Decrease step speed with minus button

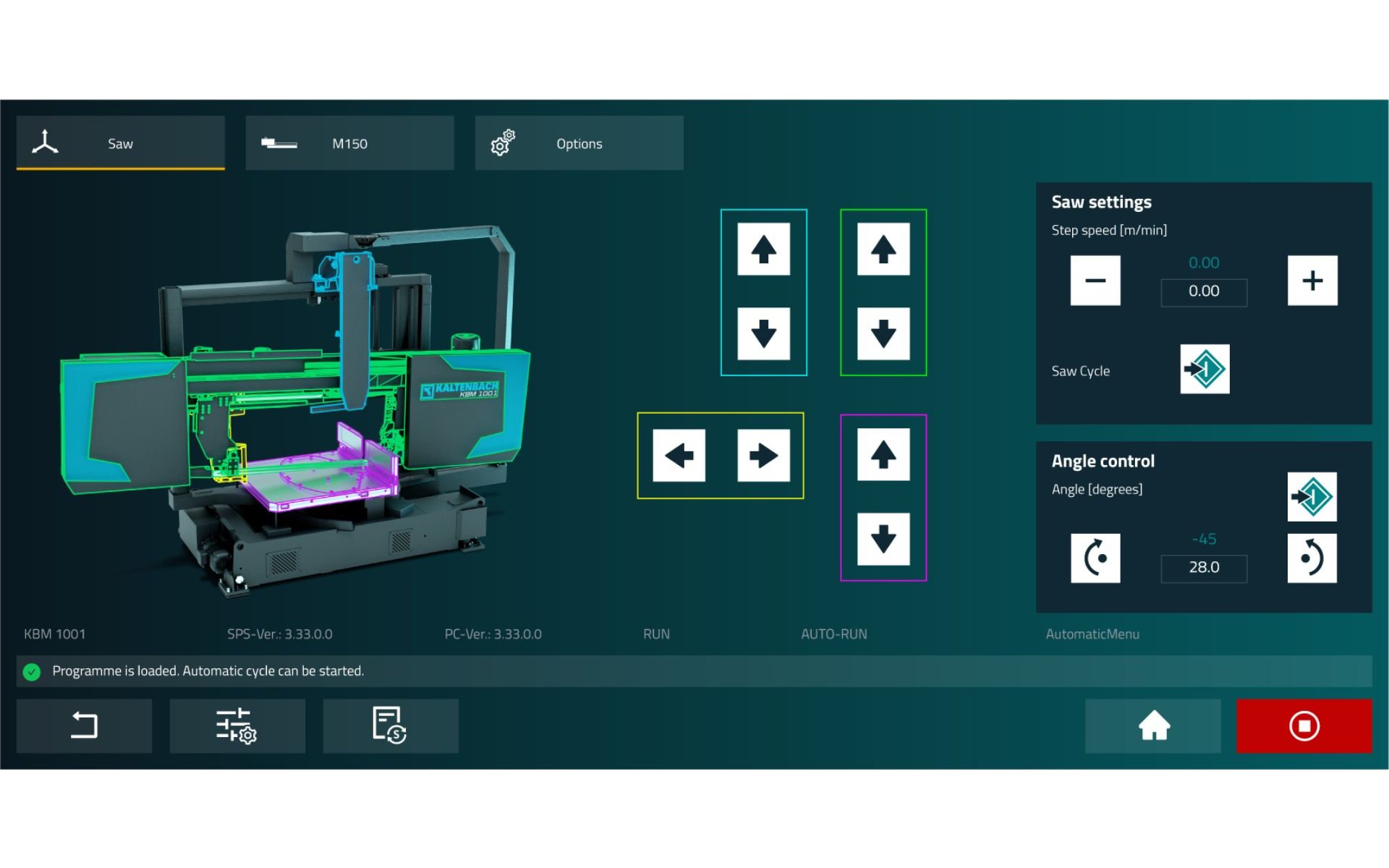point(1095,281)
